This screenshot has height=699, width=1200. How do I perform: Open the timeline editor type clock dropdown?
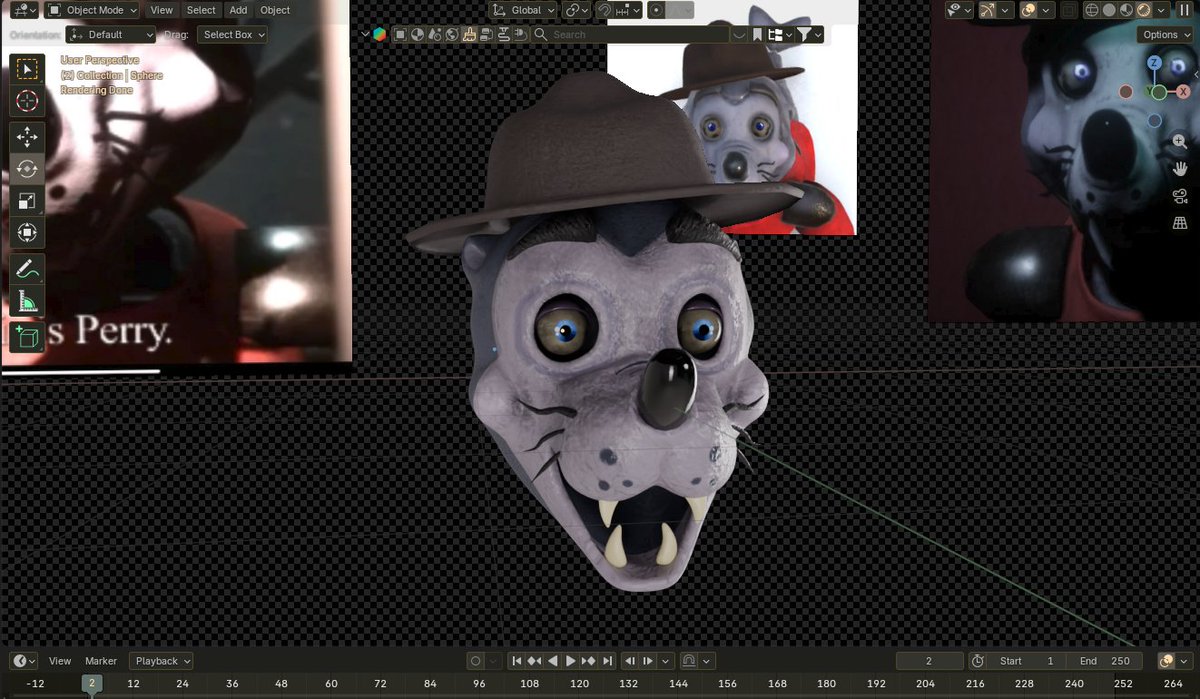[24, 661]
